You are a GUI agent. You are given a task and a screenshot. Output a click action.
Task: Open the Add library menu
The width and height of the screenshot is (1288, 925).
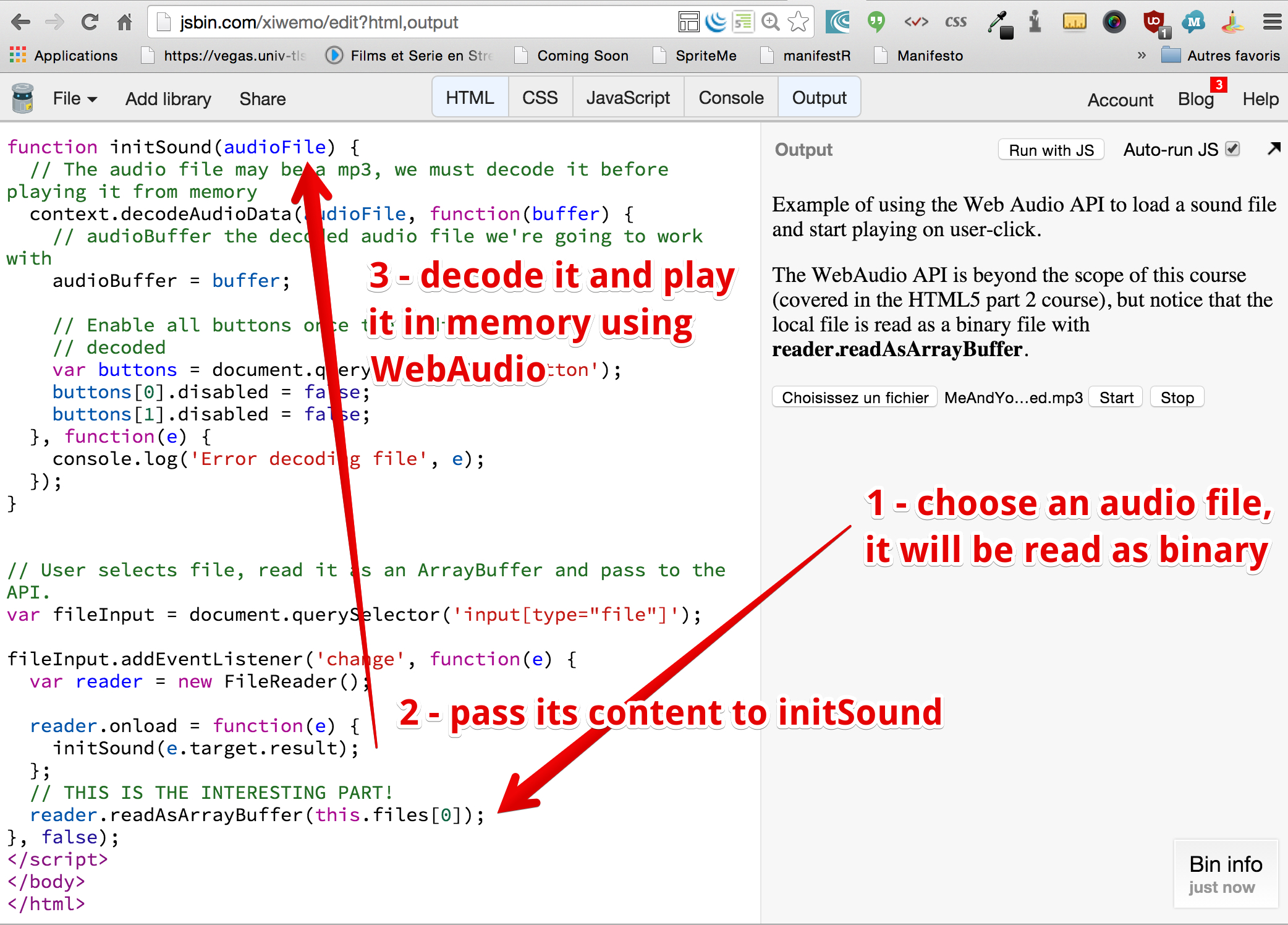[x=168, y=99]
